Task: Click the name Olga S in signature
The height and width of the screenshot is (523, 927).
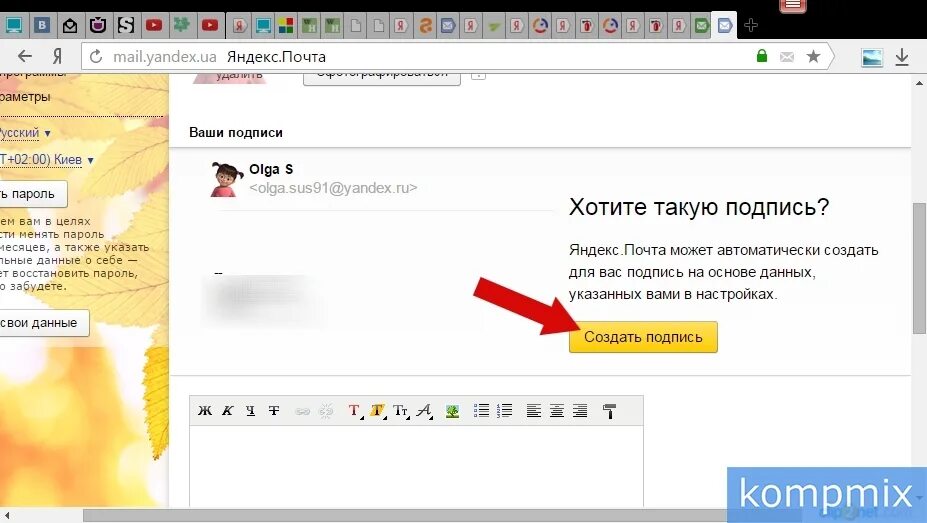Action: pyautogui.click(x=271, y=169)
